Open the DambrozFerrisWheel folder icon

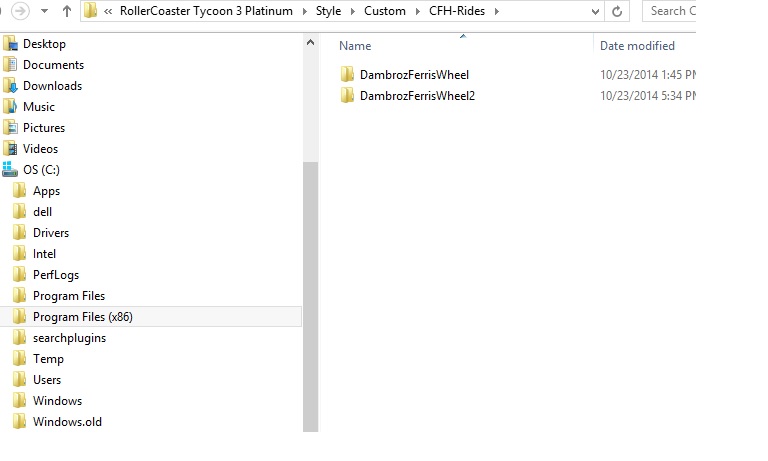click(347, 74)
